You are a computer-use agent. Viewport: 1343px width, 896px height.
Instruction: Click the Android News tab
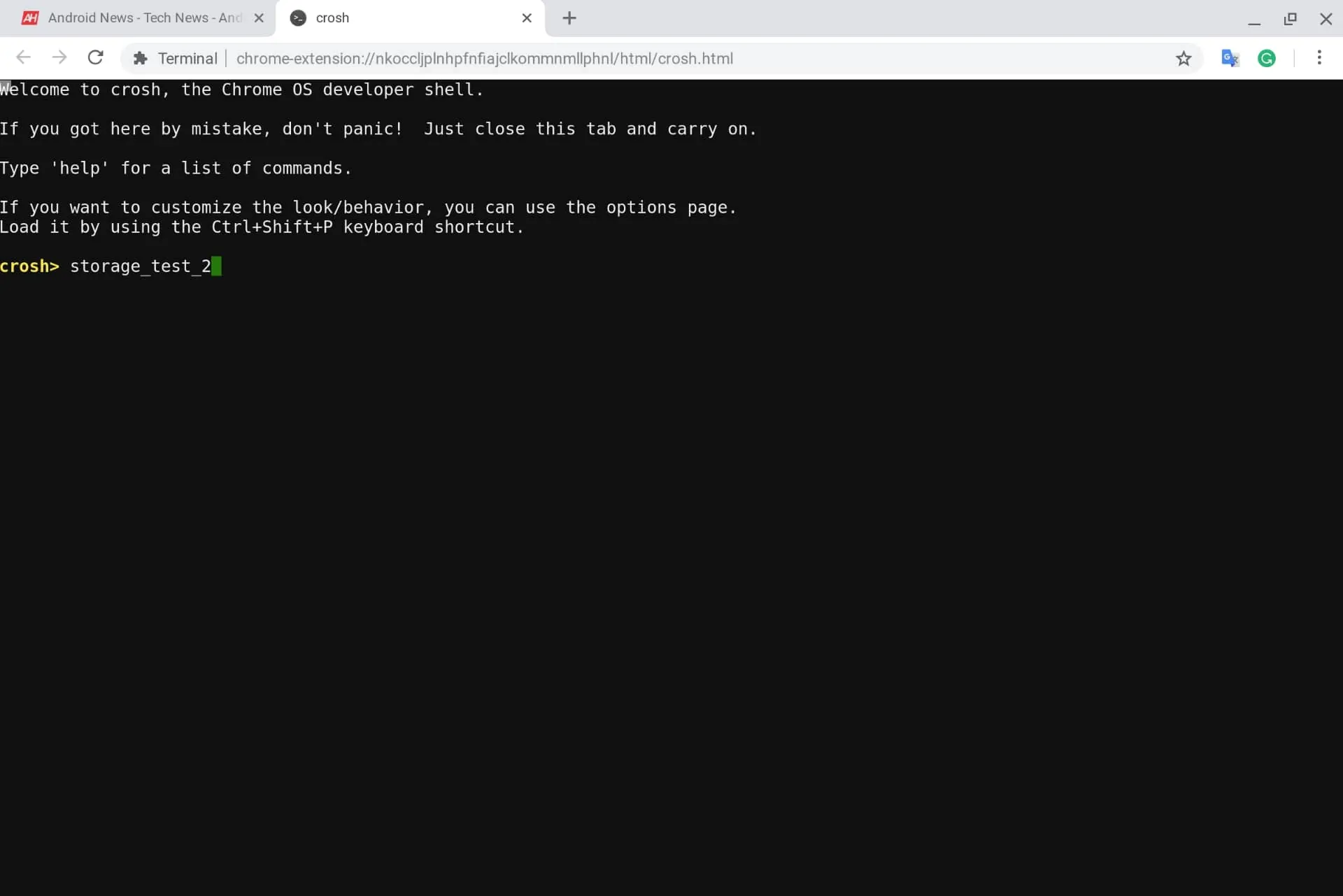(x=142, y=17)
